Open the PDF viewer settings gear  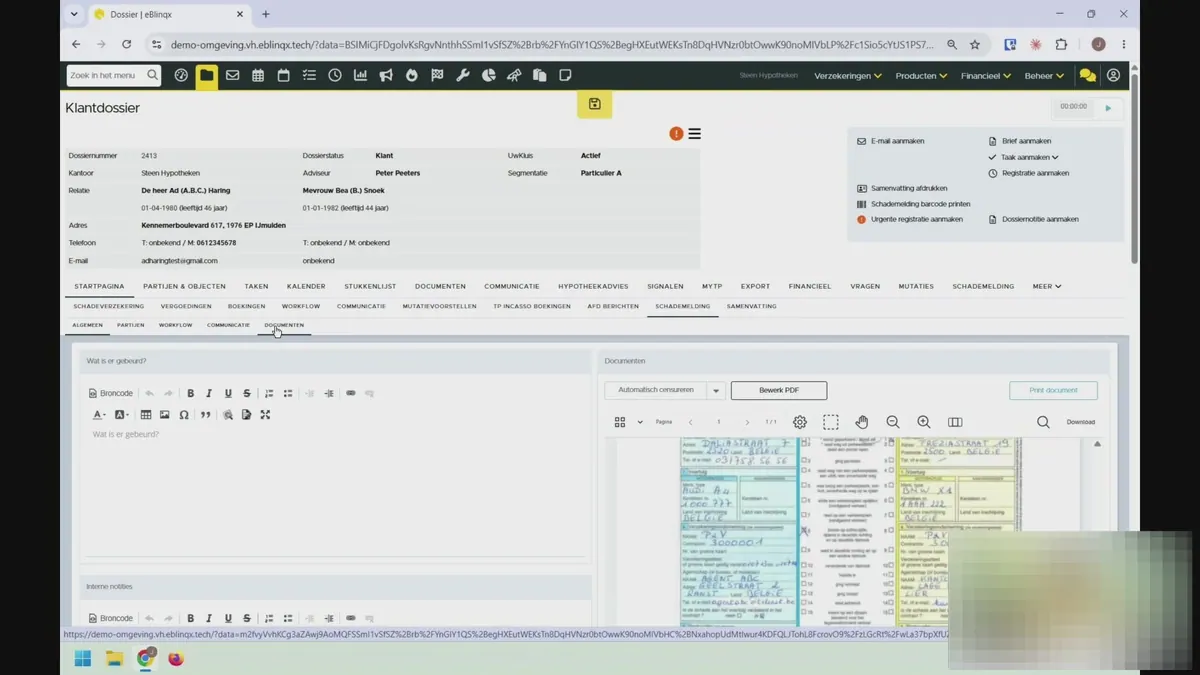pyautogui.click(x=800, y=422)
